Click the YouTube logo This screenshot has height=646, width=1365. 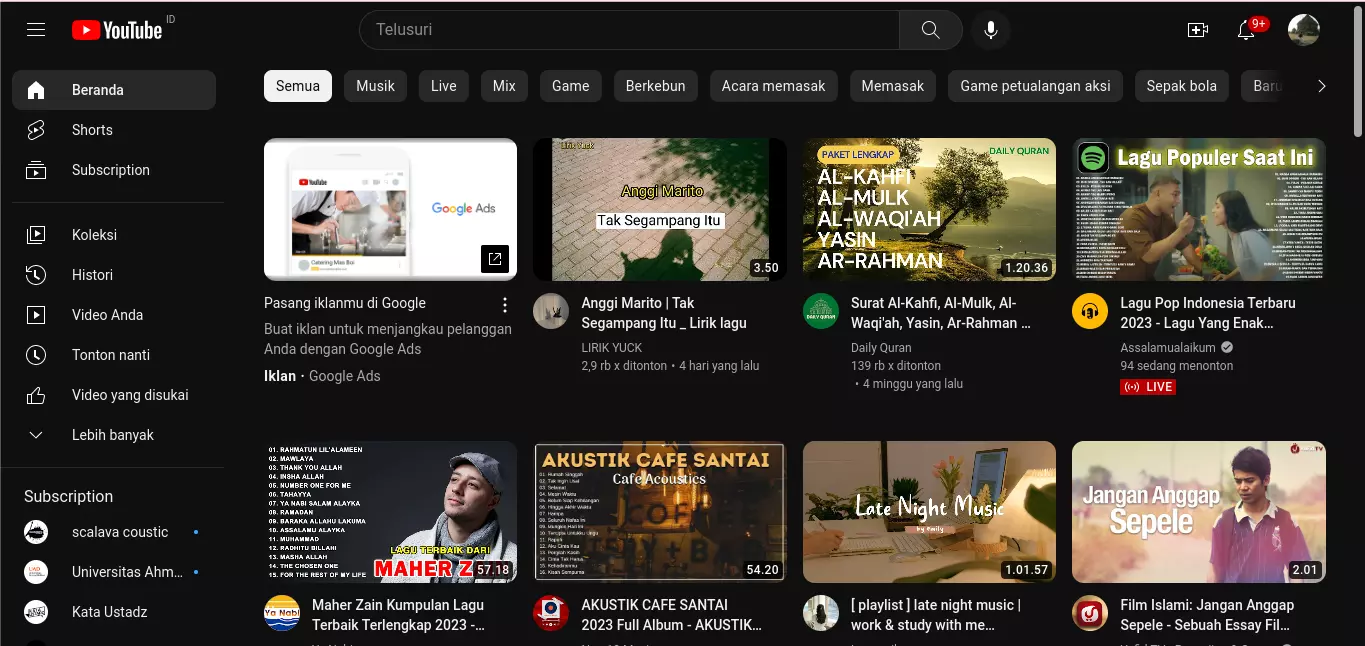click(x=117, y=30)
